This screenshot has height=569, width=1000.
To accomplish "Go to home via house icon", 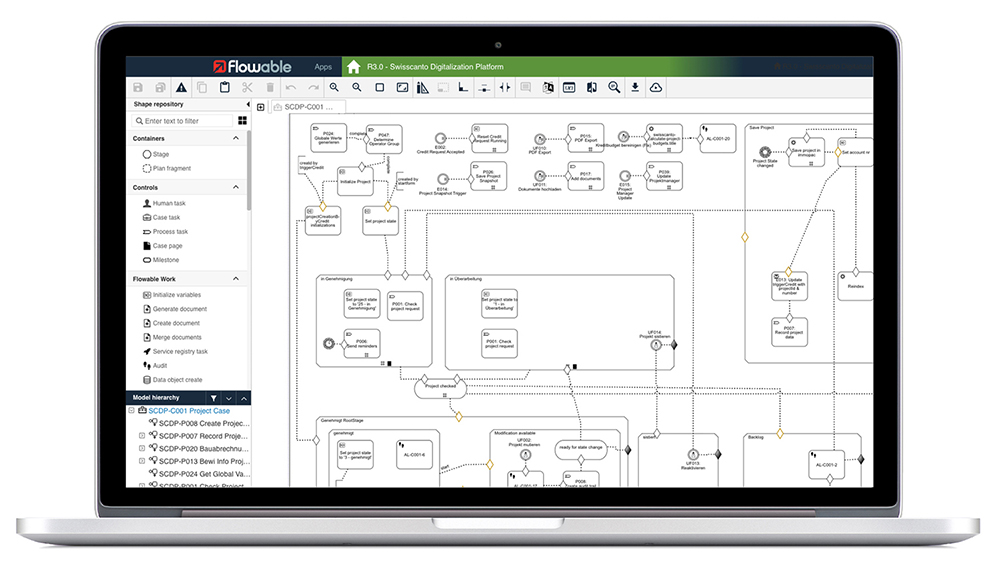I will click(353, 66).
